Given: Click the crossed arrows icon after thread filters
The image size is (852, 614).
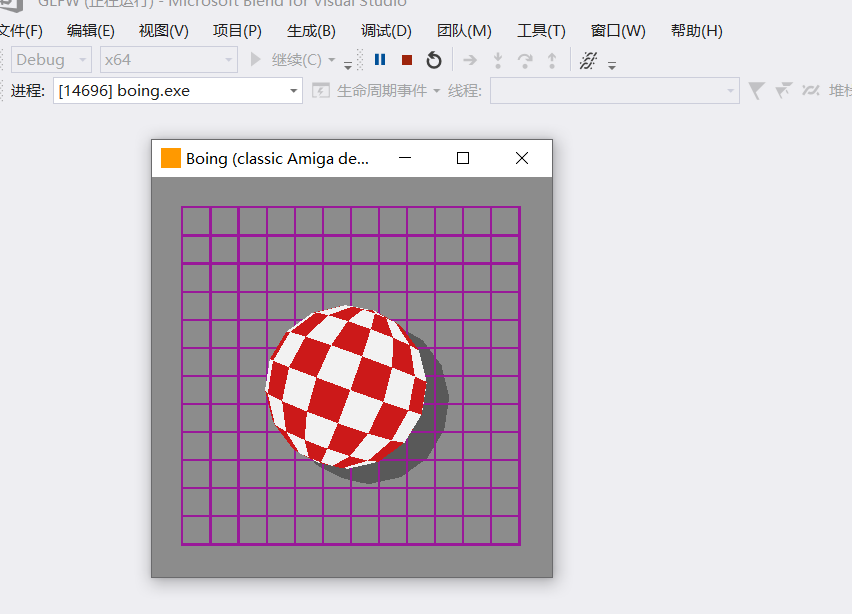Looking at the screenshot, I should tap(810, 91).
